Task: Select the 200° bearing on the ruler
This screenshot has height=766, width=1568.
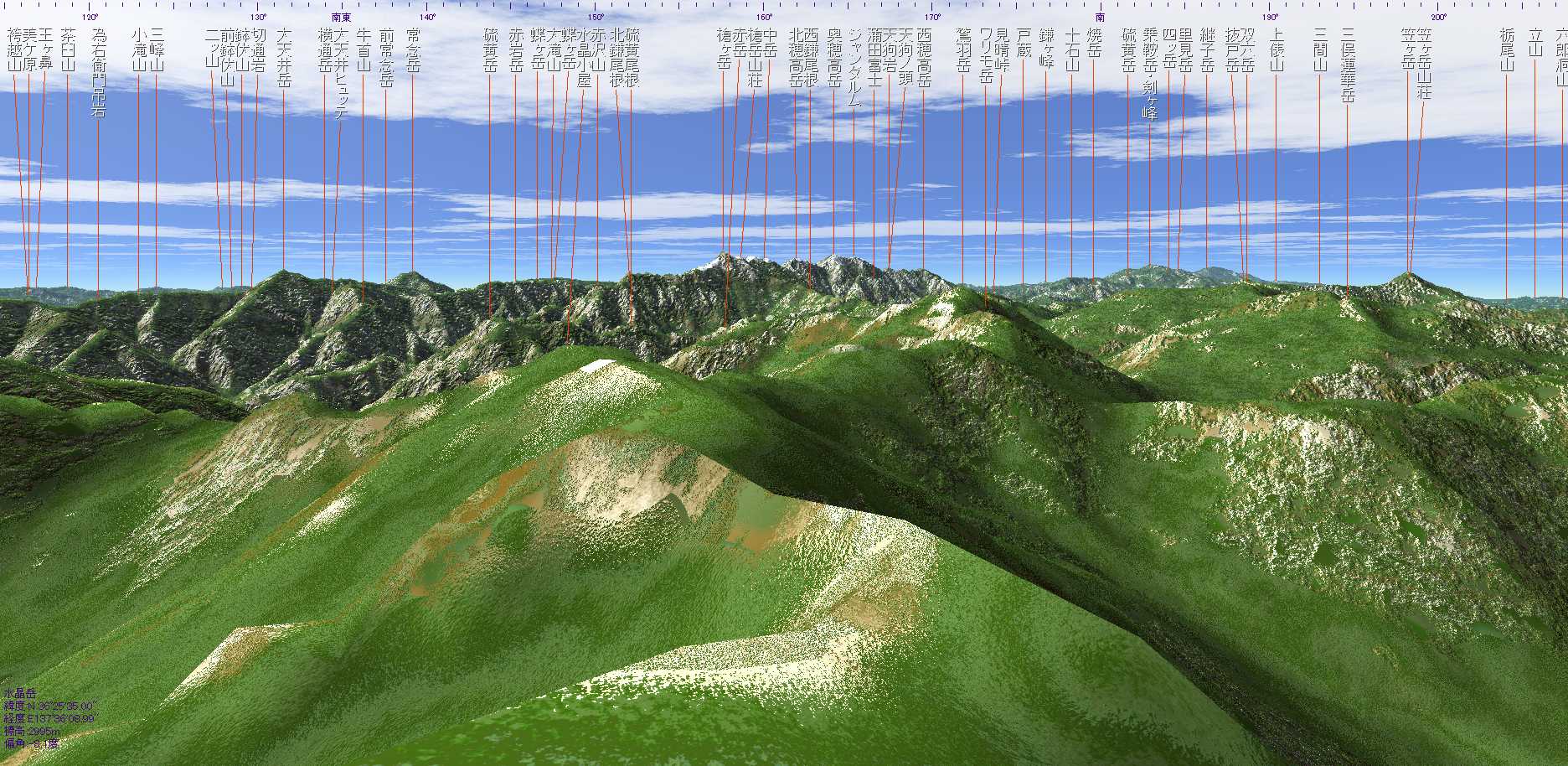Action: point(1438,17)
